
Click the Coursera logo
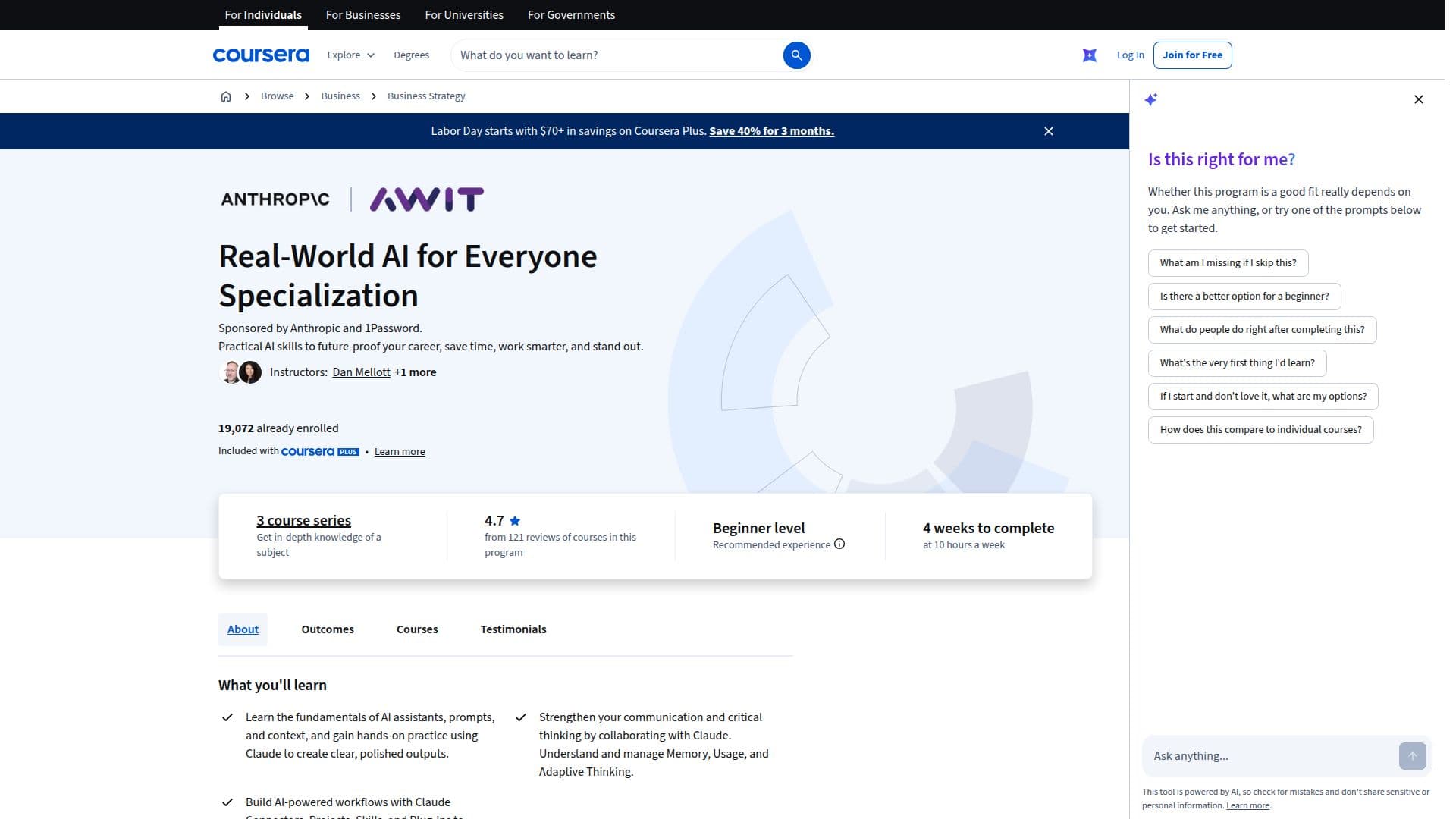click(x=261, y=55)
